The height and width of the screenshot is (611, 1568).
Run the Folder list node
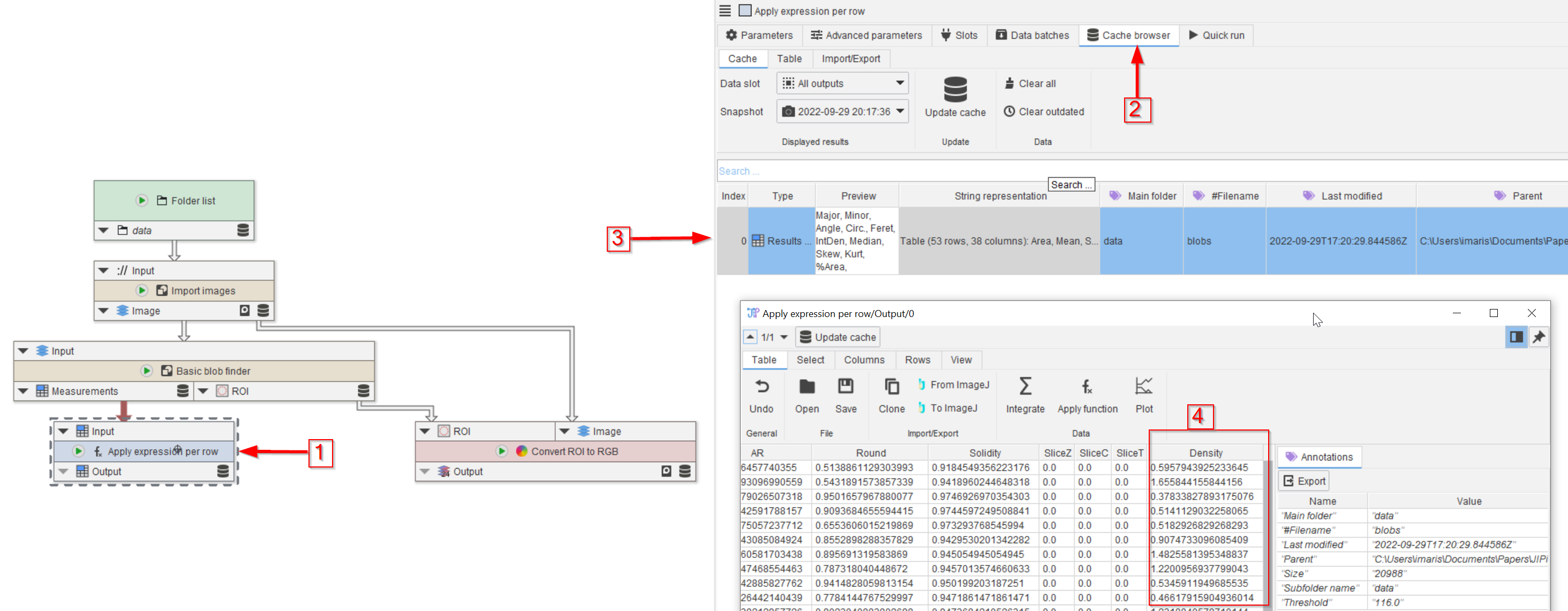[142, 200]
